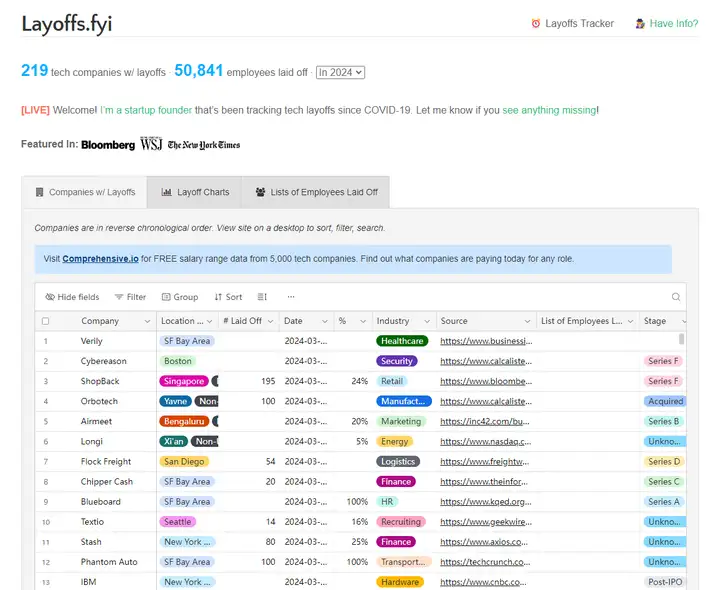Screen dimensions: 720x590
Task: Switch to Lists of Employees Laid Off tab
Action: (x=316, y=192)
